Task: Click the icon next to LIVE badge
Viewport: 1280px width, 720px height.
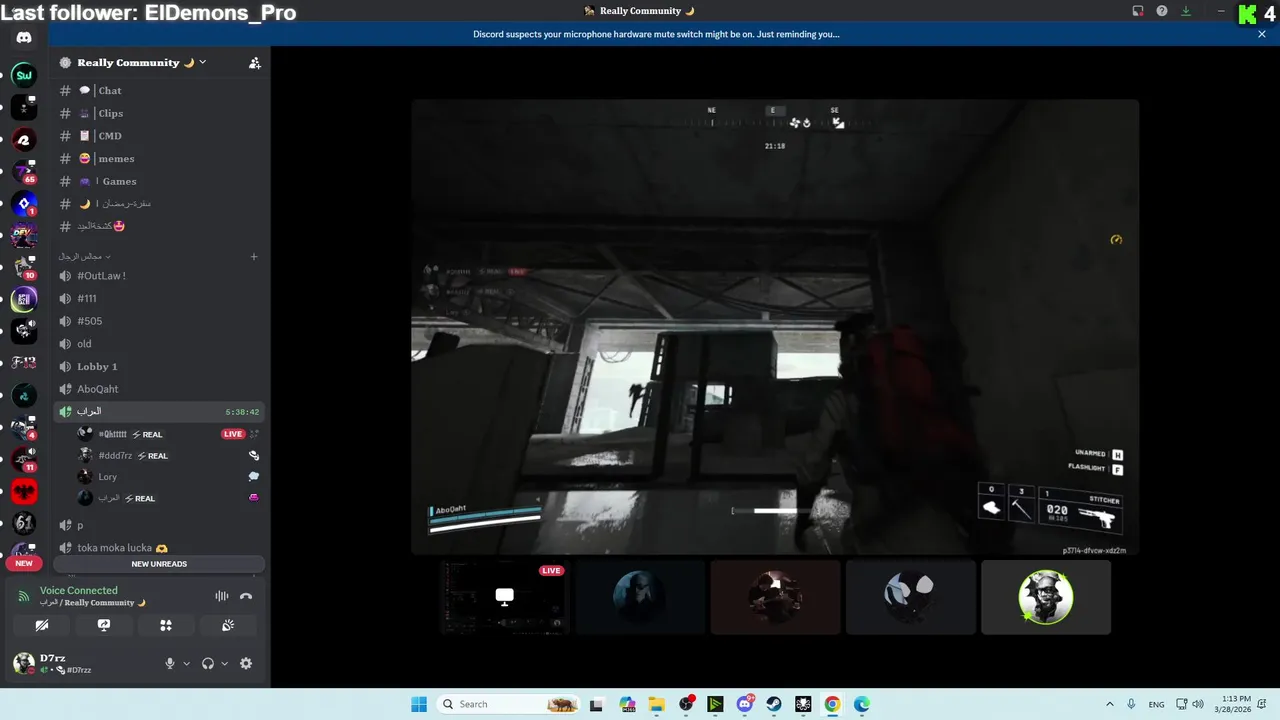Action: [254, 434]
